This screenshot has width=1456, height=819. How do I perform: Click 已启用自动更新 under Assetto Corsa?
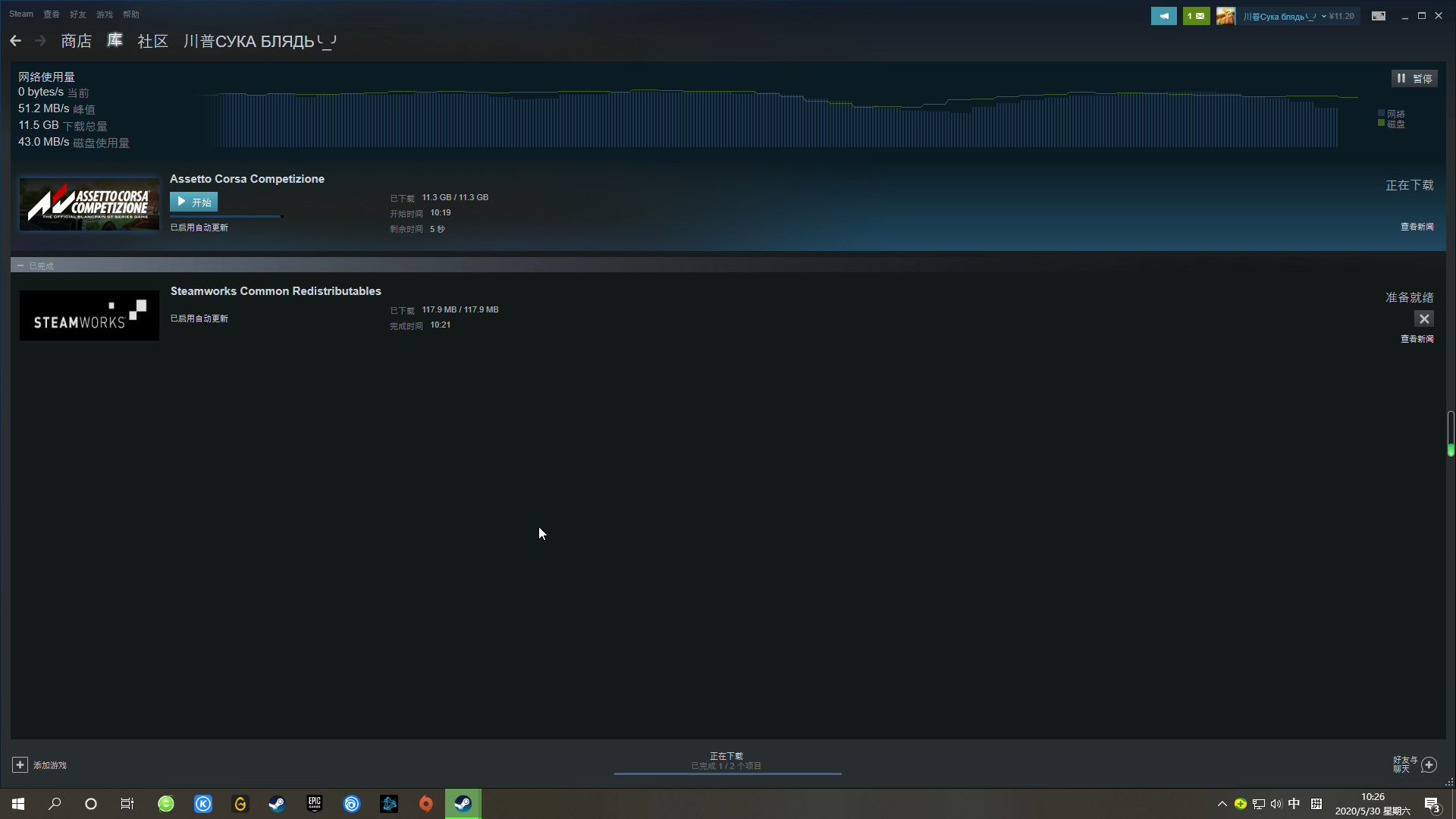pyautogui.click(x=199, y=227)
